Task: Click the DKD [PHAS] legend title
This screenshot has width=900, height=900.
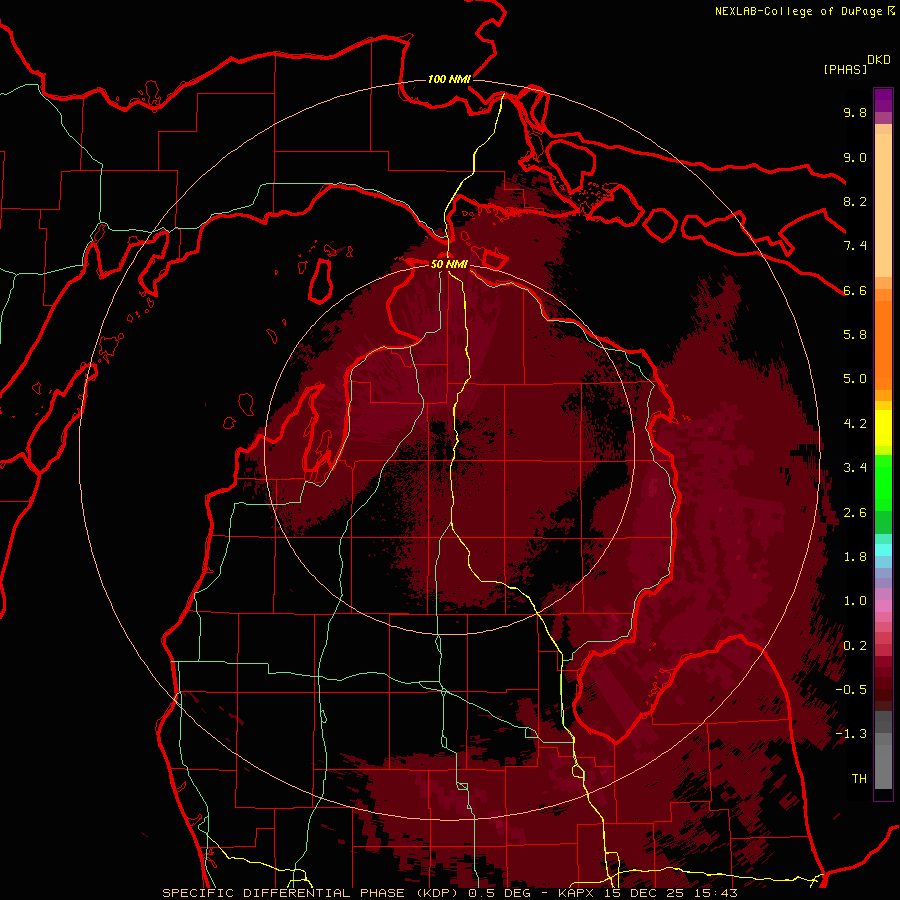Action: click(856, 65)
